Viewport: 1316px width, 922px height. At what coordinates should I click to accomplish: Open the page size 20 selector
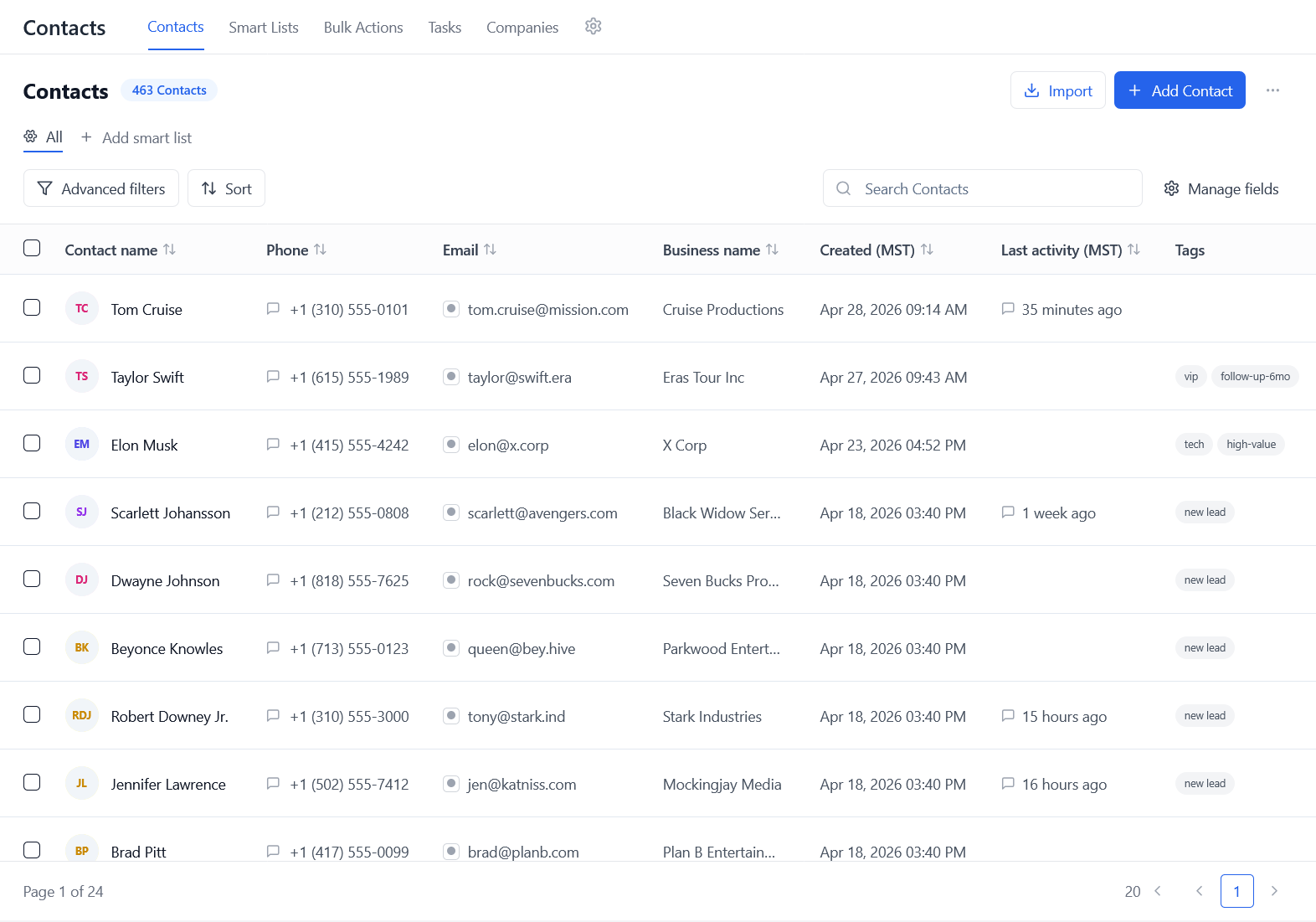pos(1144,891)
